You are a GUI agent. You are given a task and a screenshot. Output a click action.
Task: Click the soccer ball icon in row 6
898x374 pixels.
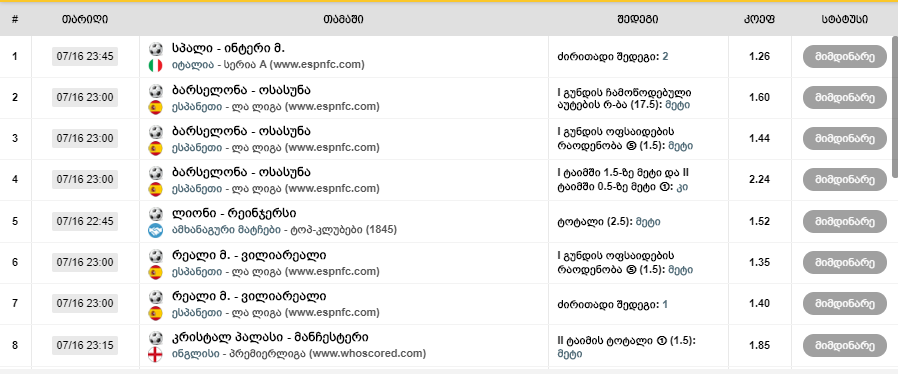point(155,255)
